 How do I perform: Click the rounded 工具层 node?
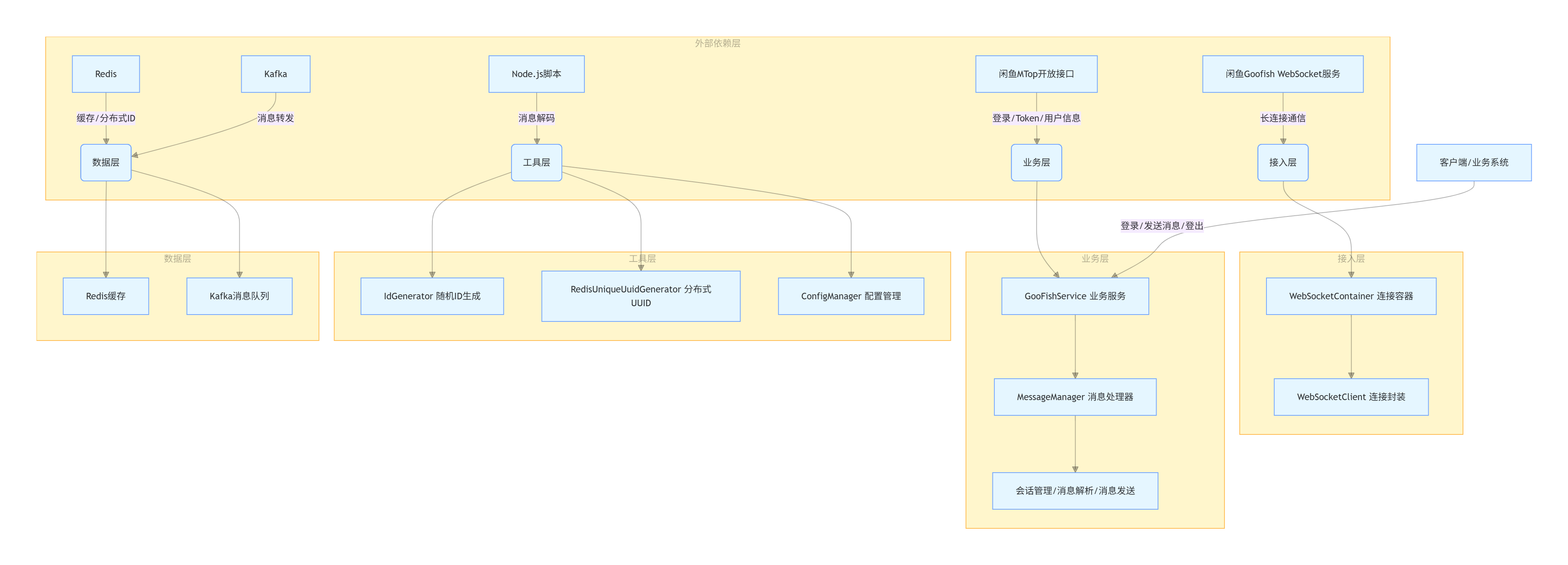pos(536,163)
